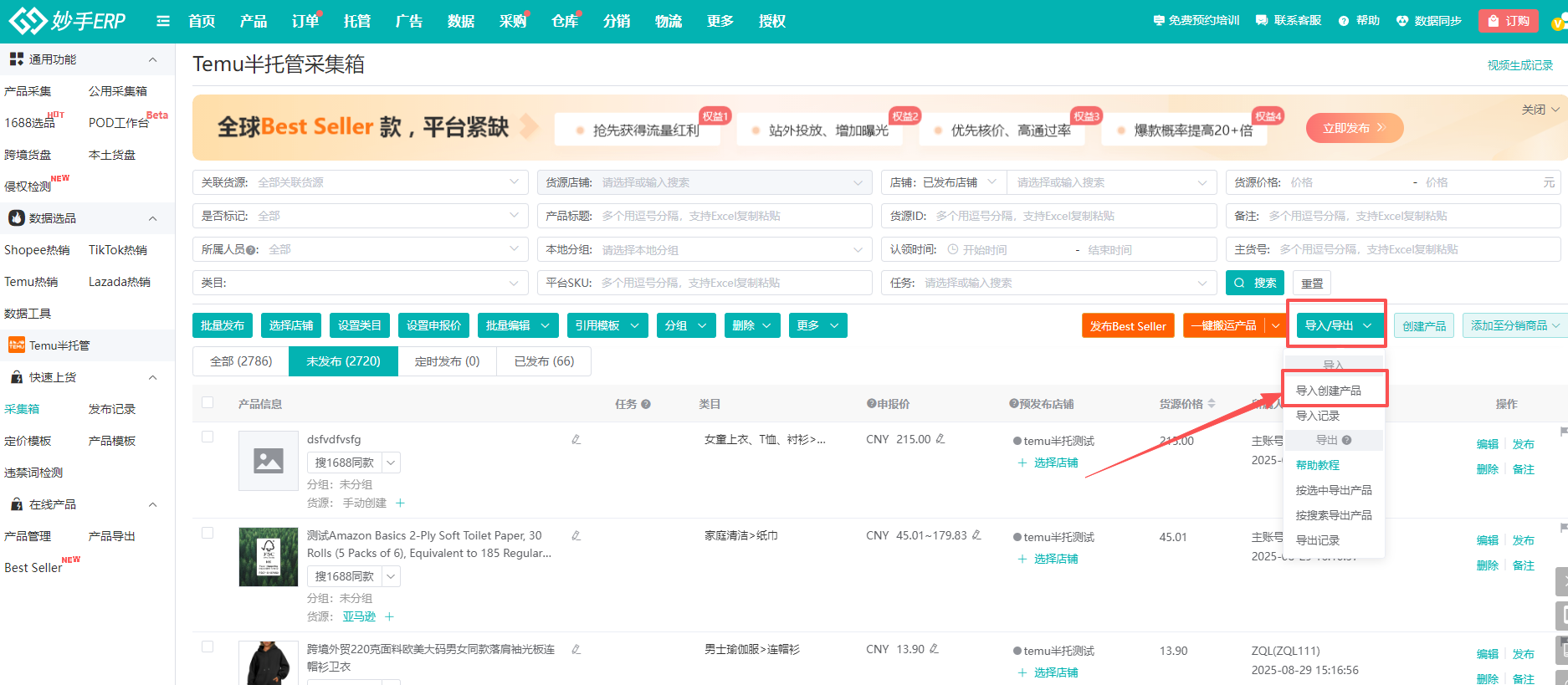
Task: Check the Amazon Basics toilet paper row checkbox
Action: [208, 533]
